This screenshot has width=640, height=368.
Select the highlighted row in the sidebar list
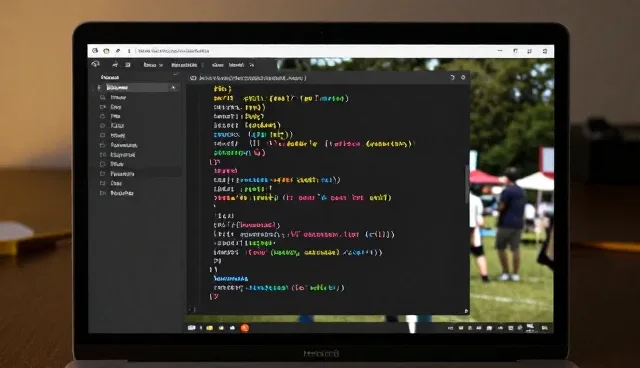(137, 87)
